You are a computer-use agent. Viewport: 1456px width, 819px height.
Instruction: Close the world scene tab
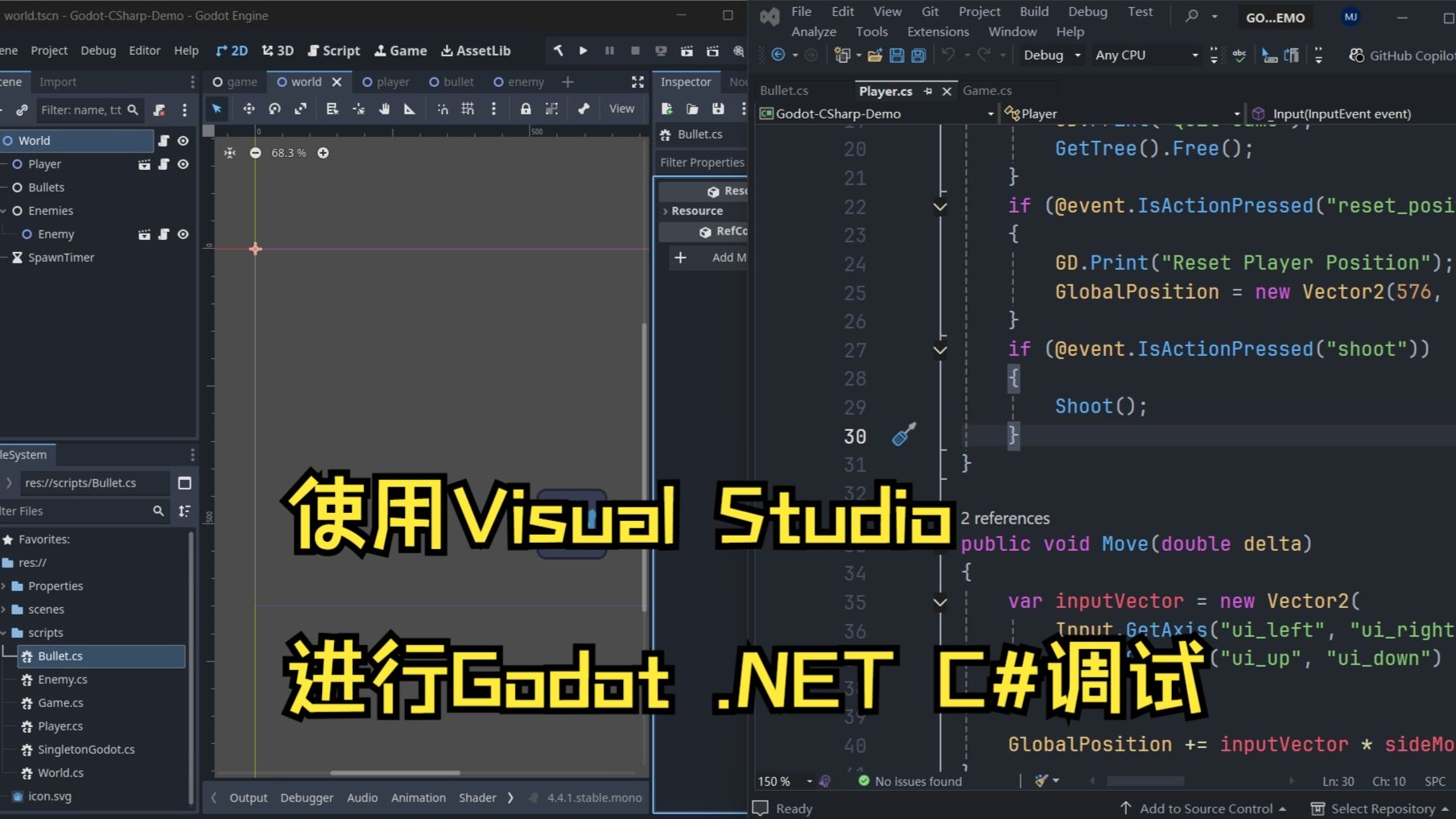(x=337, y=82)
